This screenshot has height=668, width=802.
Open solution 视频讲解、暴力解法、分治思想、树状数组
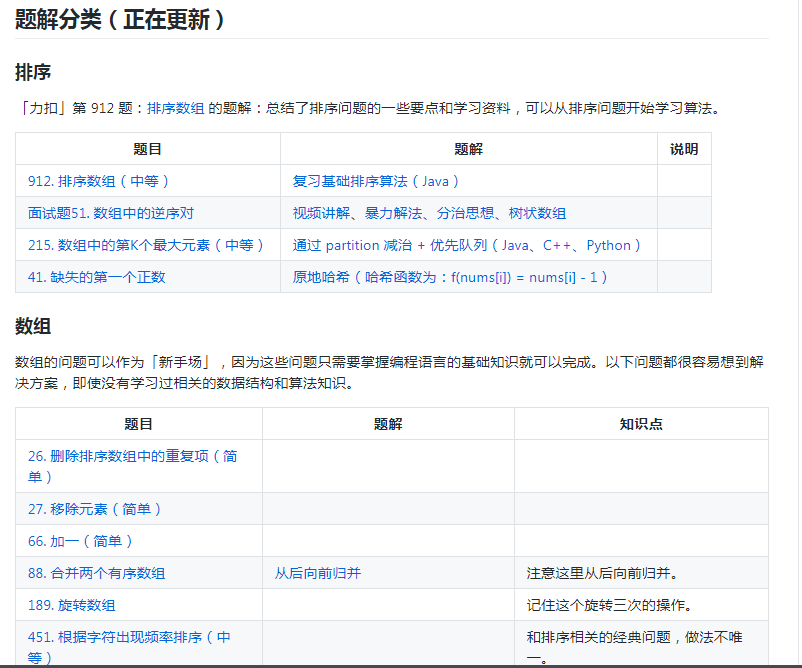point(429,213)
